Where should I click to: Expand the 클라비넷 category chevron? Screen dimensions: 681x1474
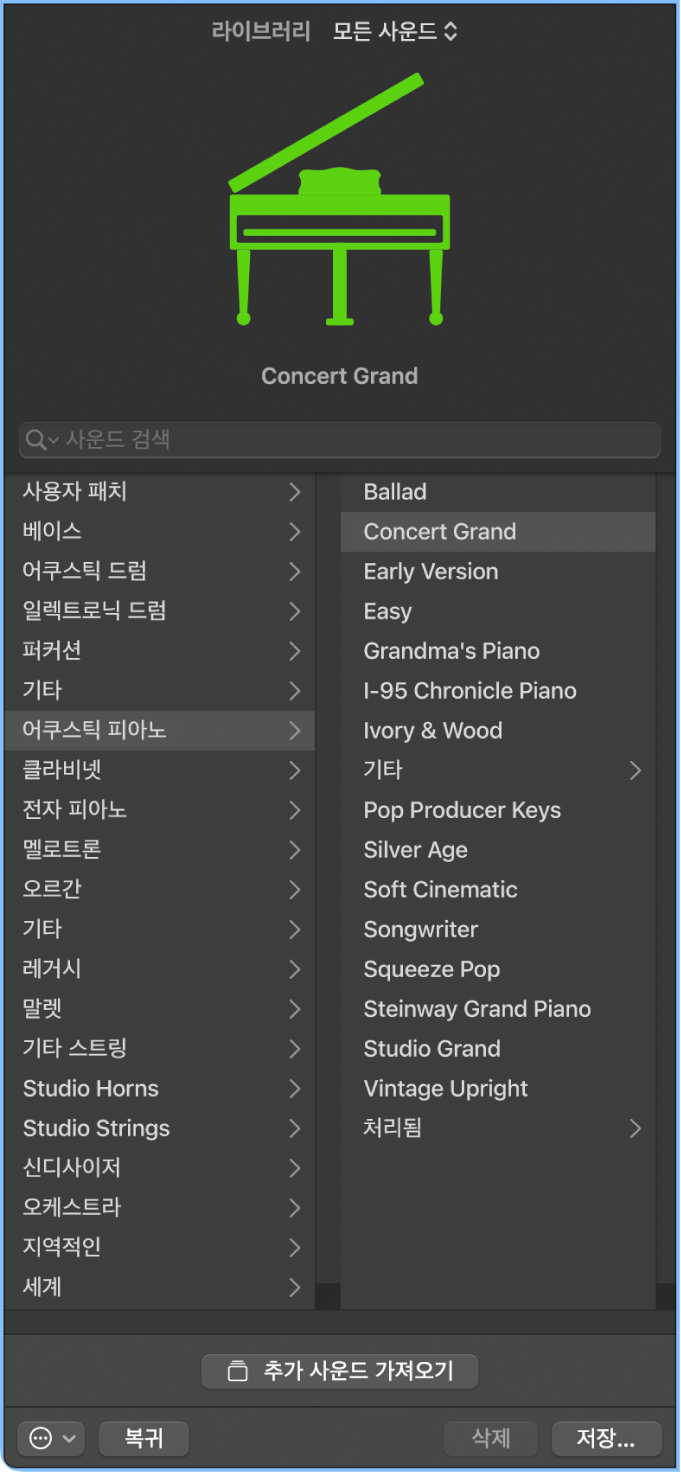(x=295, y=770)
